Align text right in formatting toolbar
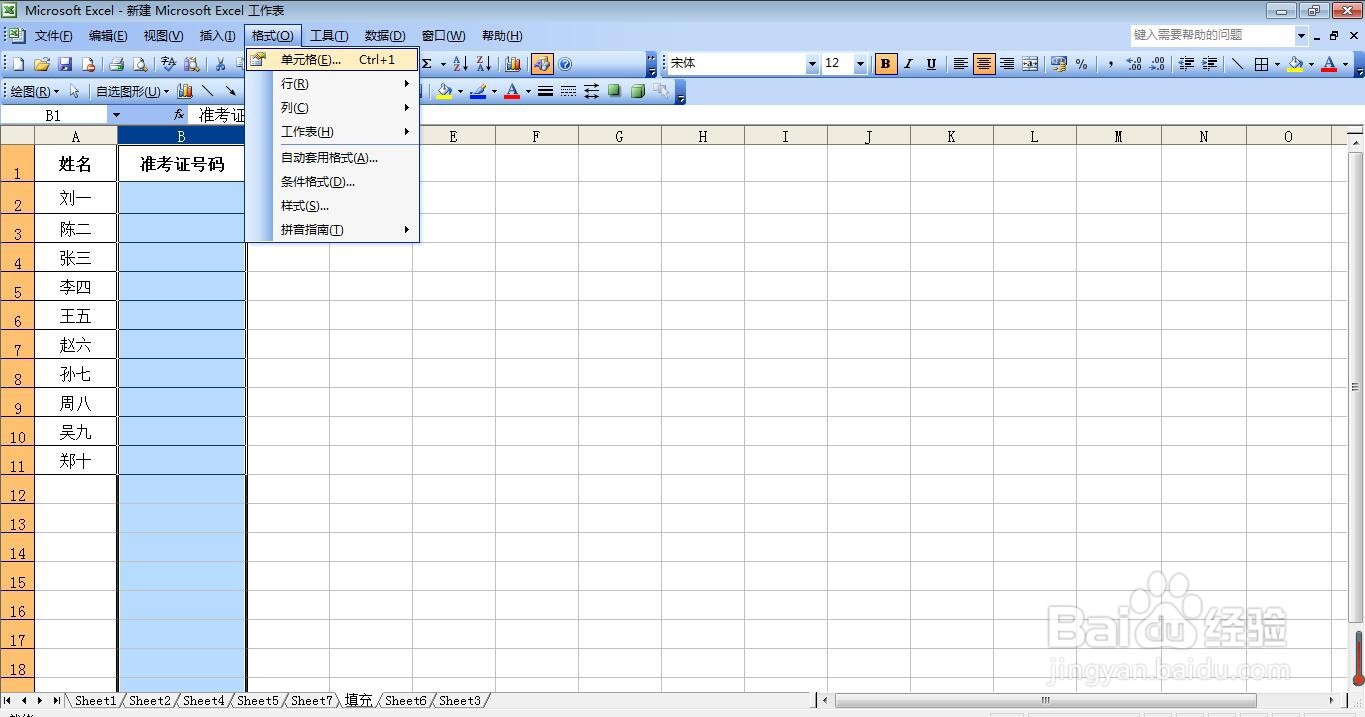Viewport: 1365px width, 717px height. (1007, 64)
